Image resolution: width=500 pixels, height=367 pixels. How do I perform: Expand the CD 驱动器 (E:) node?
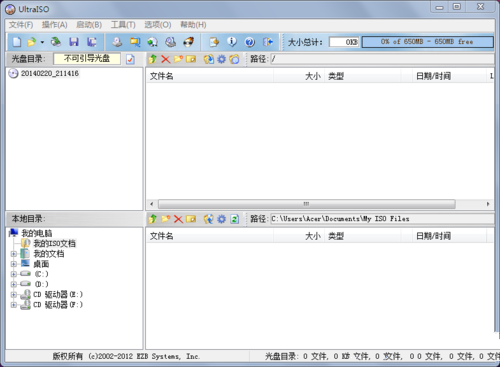pyautogui.click(x=14, y=295)
